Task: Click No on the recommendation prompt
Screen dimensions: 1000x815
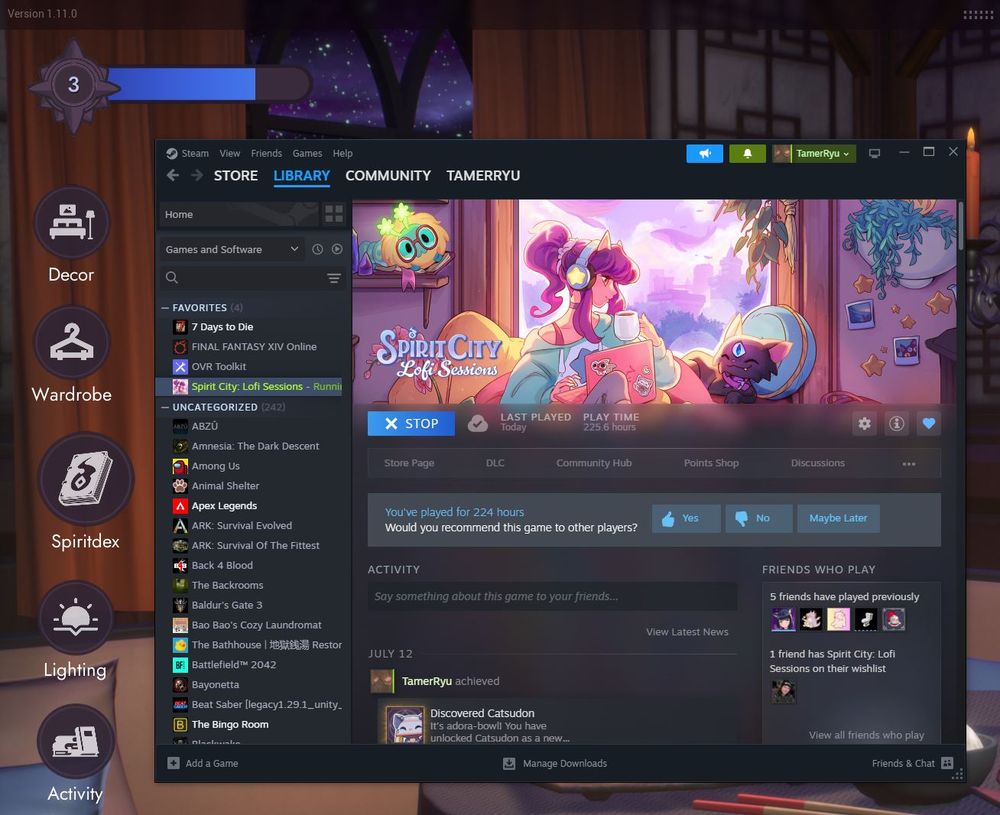Action: [759, 518]
